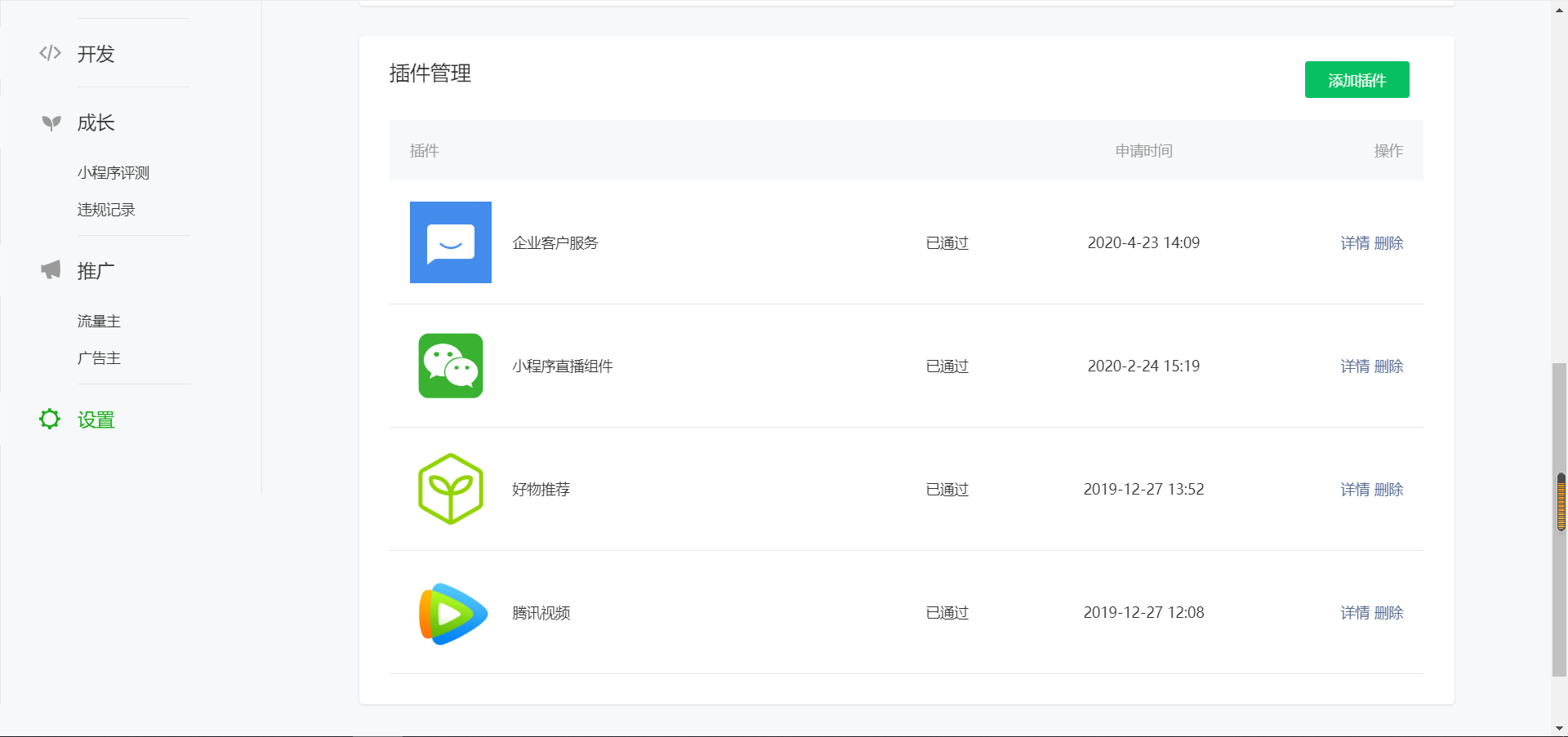Click 已通过 status in 腾讯视频 row
Image resolution: width=1568 pixels, height=737 pixels.
[x=947, y=613]
